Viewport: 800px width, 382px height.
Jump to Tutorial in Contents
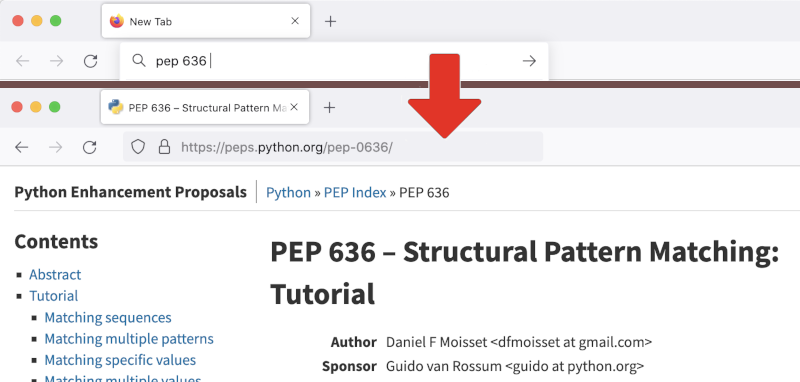[54, 296]
